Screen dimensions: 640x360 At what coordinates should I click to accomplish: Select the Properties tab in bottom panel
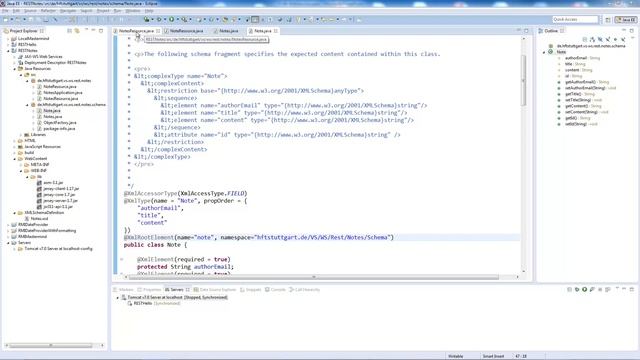click(x=149, y=290)
